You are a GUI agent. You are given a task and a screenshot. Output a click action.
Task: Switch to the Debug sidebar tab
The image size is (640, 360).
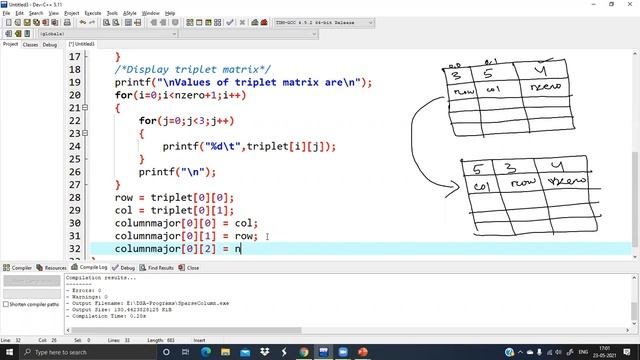(x=50, y=44)
